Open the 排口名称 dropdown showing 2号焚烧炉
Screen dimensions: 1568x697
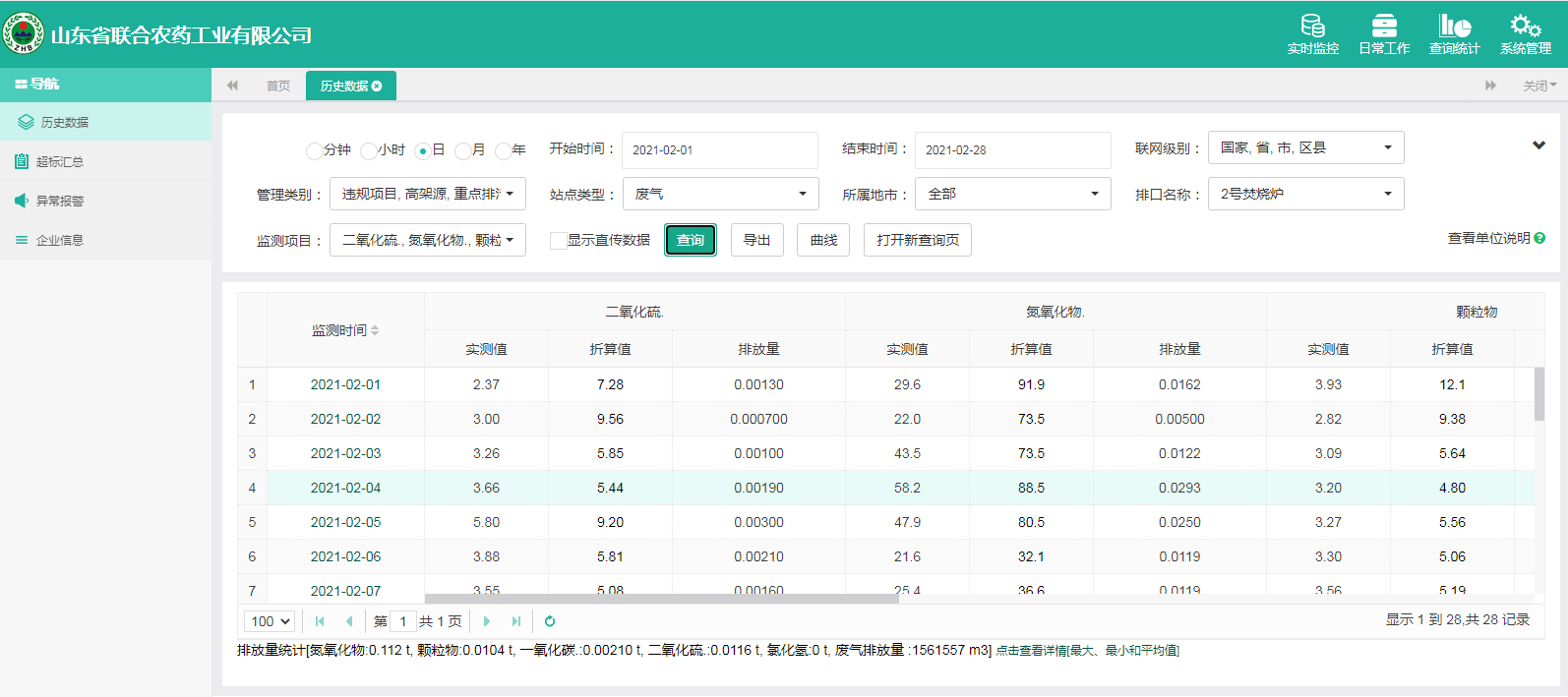(1305, 194)
